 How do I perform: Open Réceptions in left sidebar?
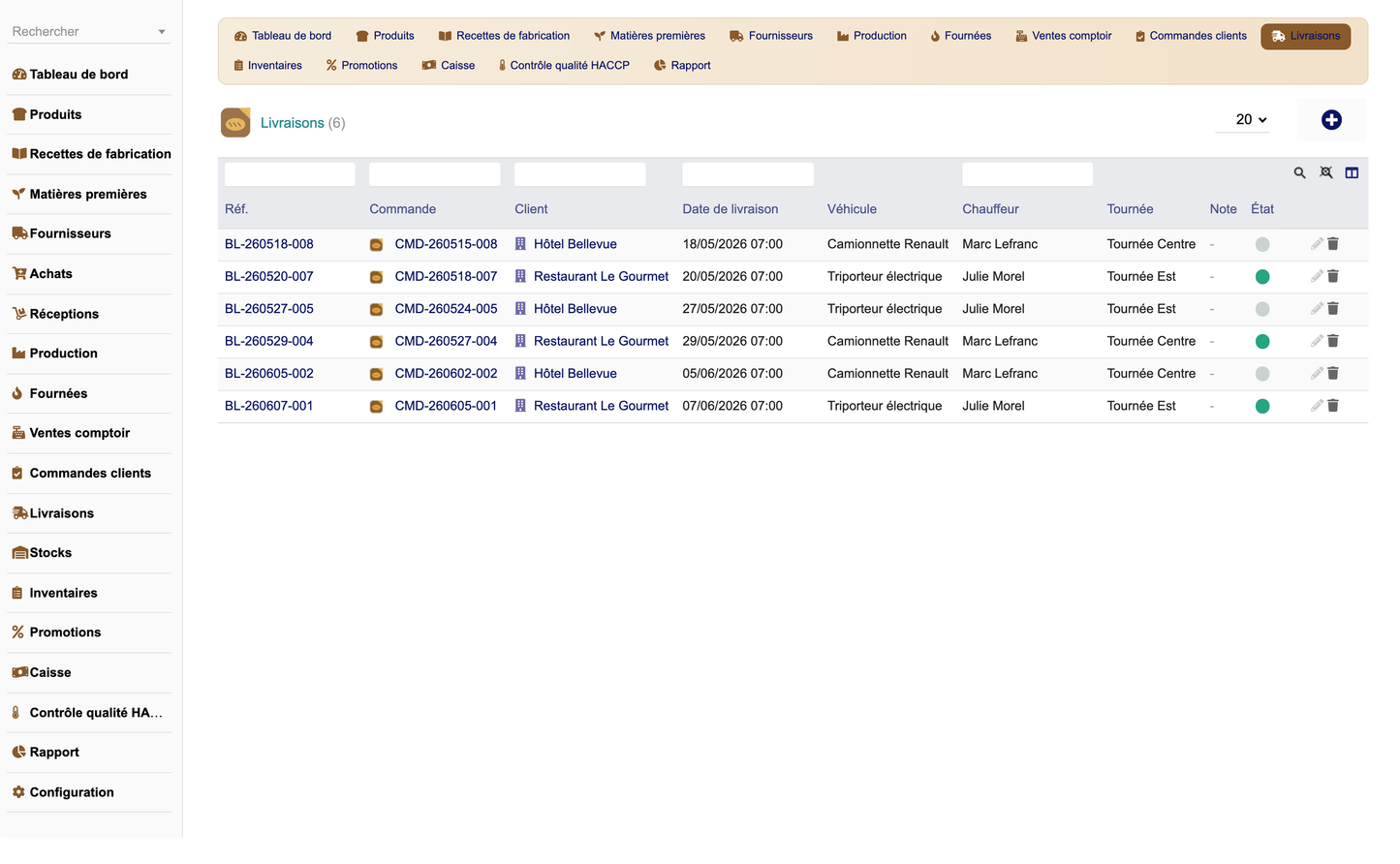(89, 314)
